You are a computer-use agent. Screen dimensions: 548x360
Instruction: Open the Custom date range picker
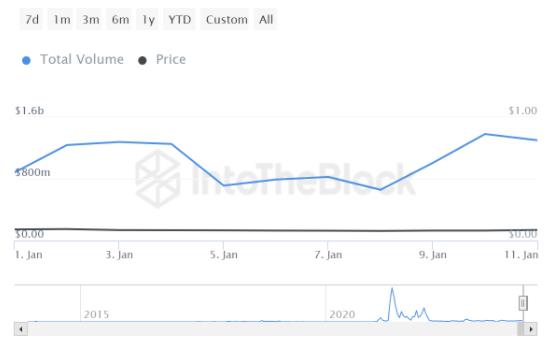click(x=226, y=20)
